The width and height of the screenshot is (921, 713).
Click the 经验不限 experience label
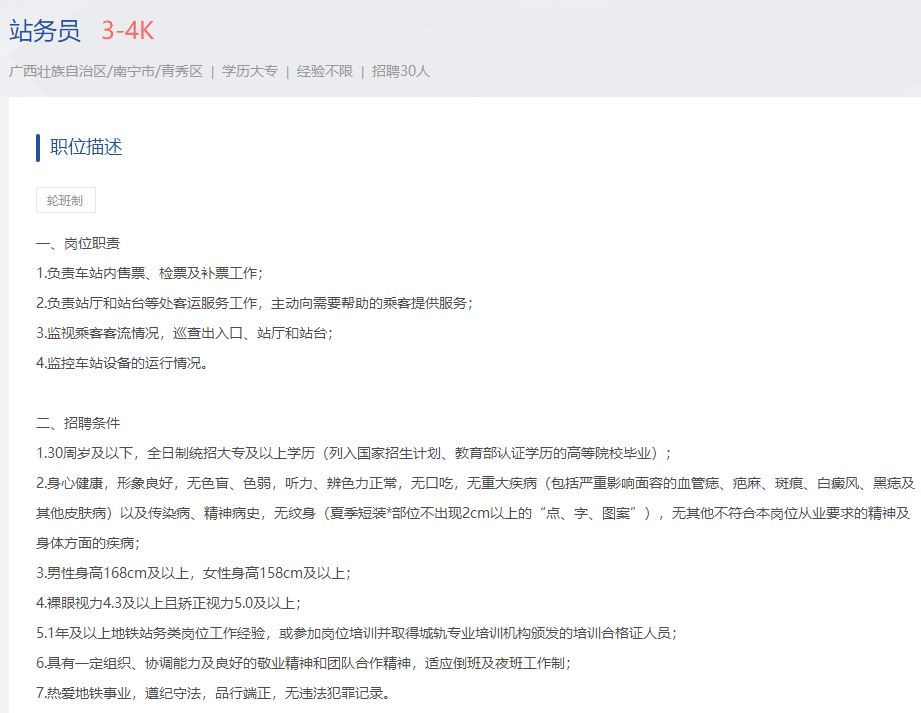point(325,72)
